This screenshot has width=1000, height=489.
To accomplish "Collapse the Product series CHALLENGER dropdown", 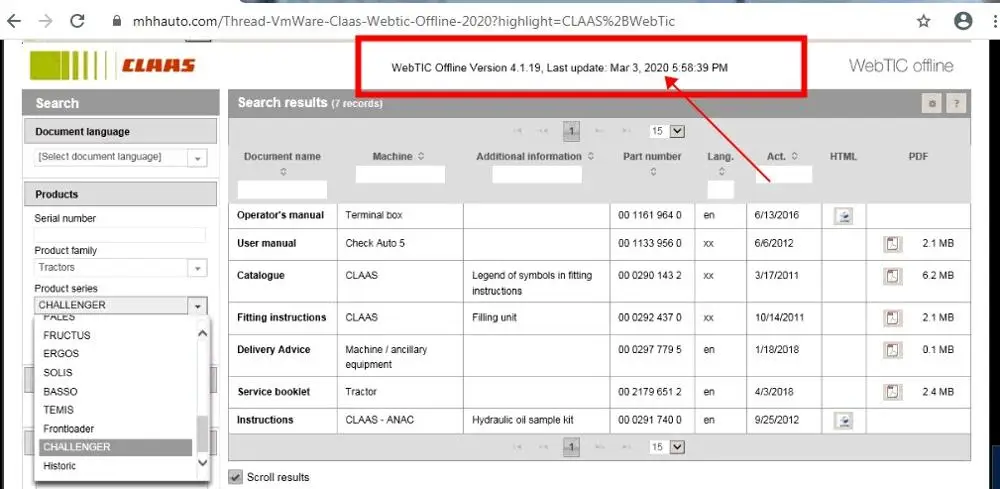I will [198, 305].
